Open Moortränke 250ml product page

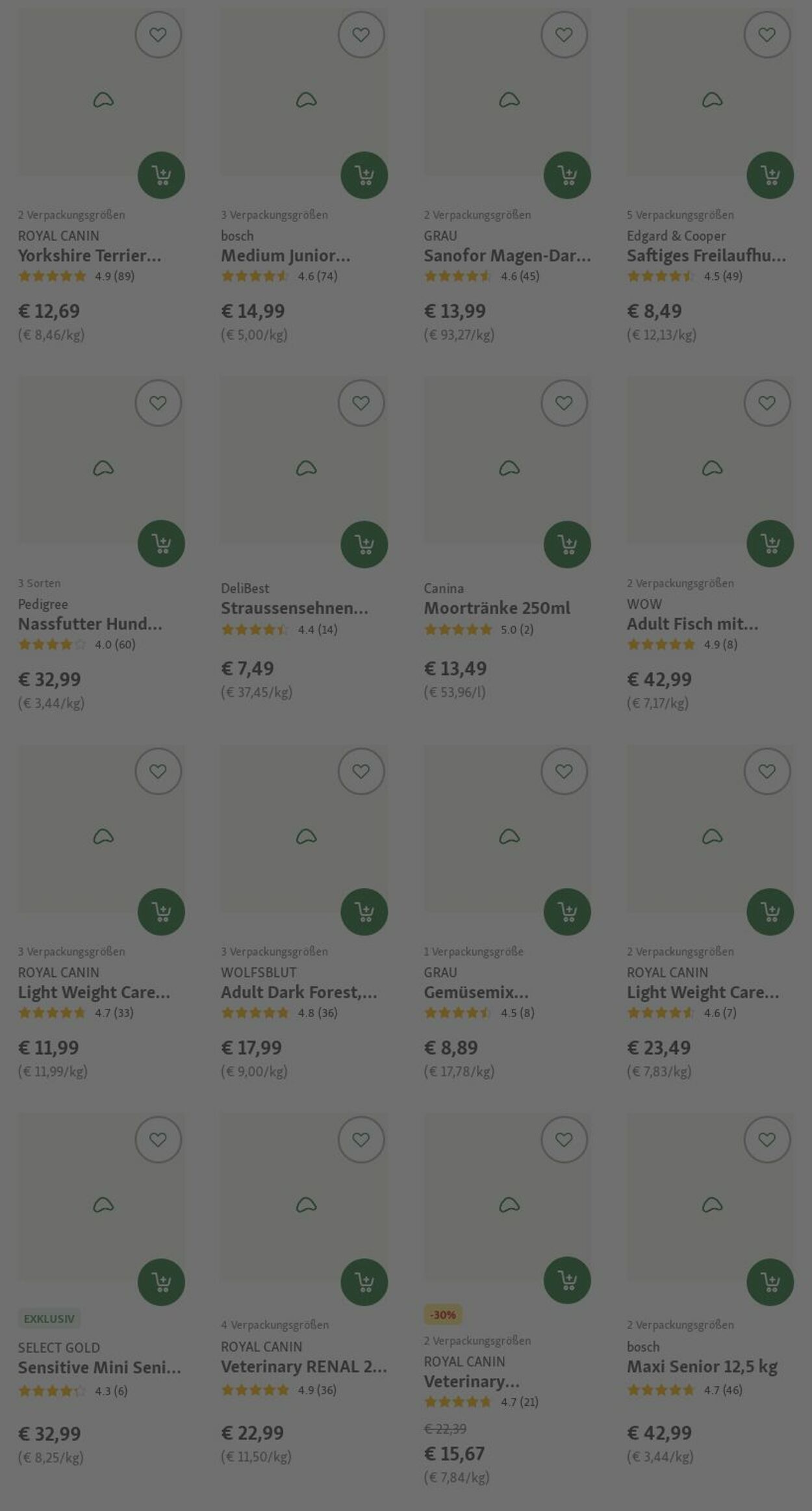[x=497, y=608]
